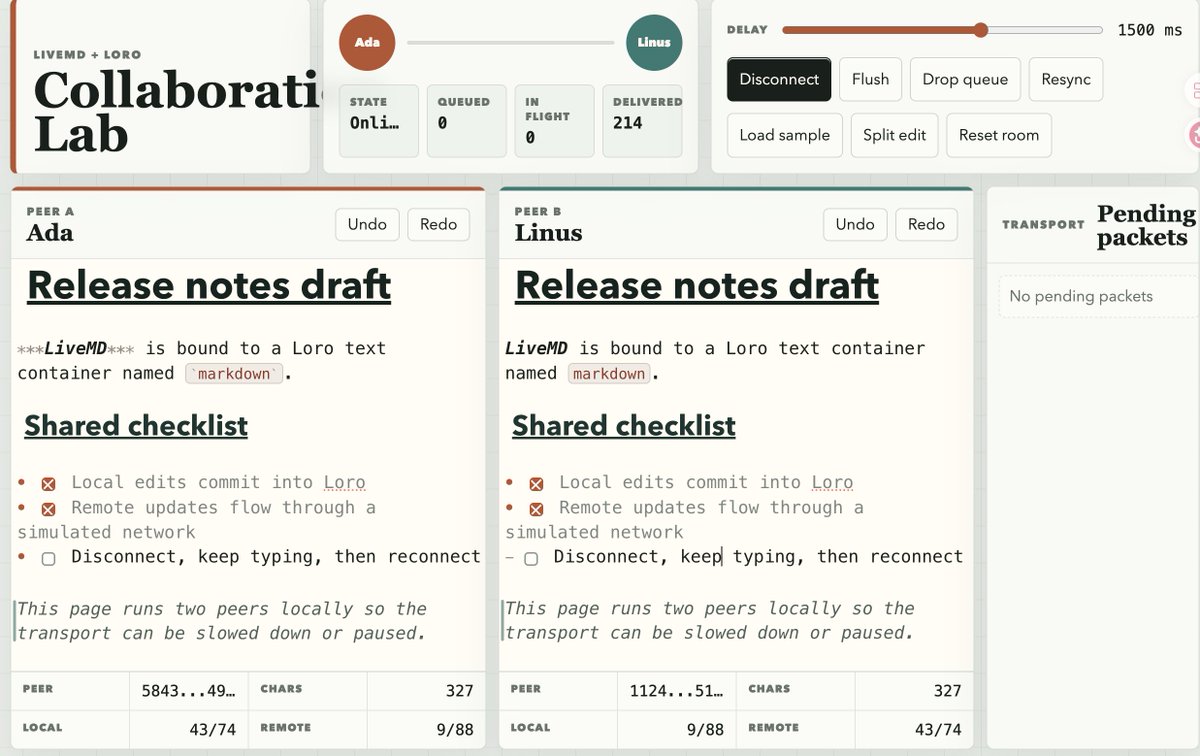The height and width of the screenshot is (756, 1200).
Task: Click Ada's peer ID 5843...49
Action: click(x=188, y=691)
